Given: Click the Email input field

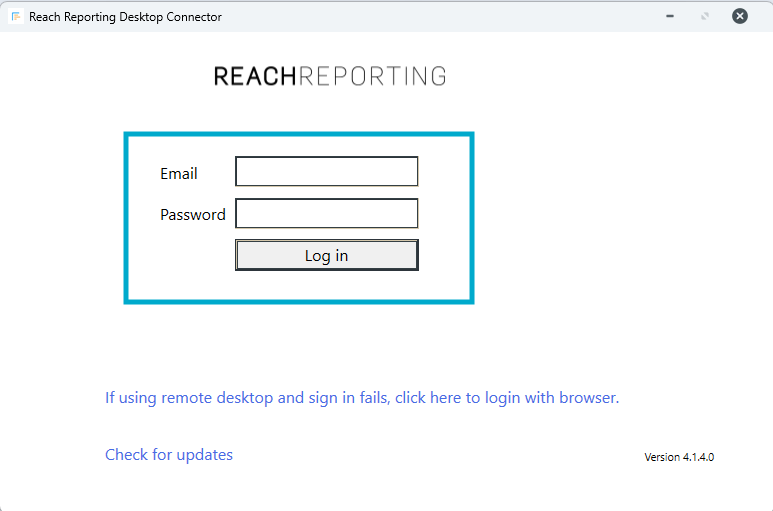Looking at the screenshot, I should point(326,171).
